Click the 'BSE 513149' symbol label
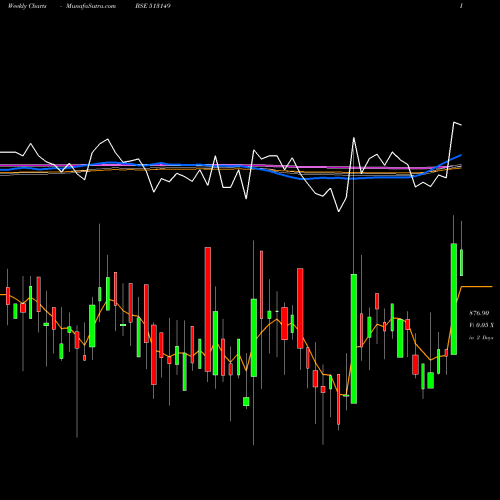This screenshot has height=500, width=500. (153, 6)
